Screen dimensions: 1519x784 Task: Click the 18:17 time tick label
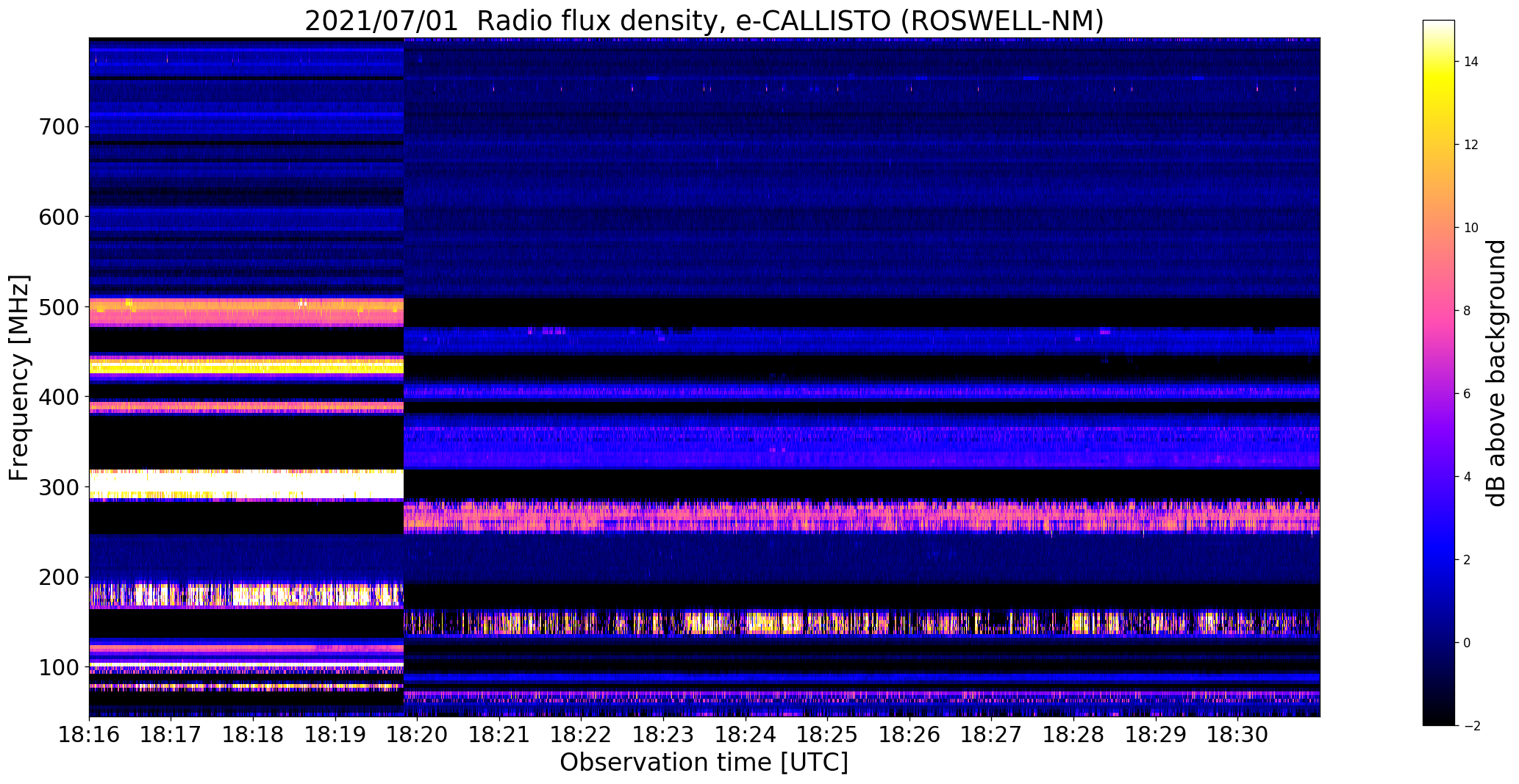(171, 733)
